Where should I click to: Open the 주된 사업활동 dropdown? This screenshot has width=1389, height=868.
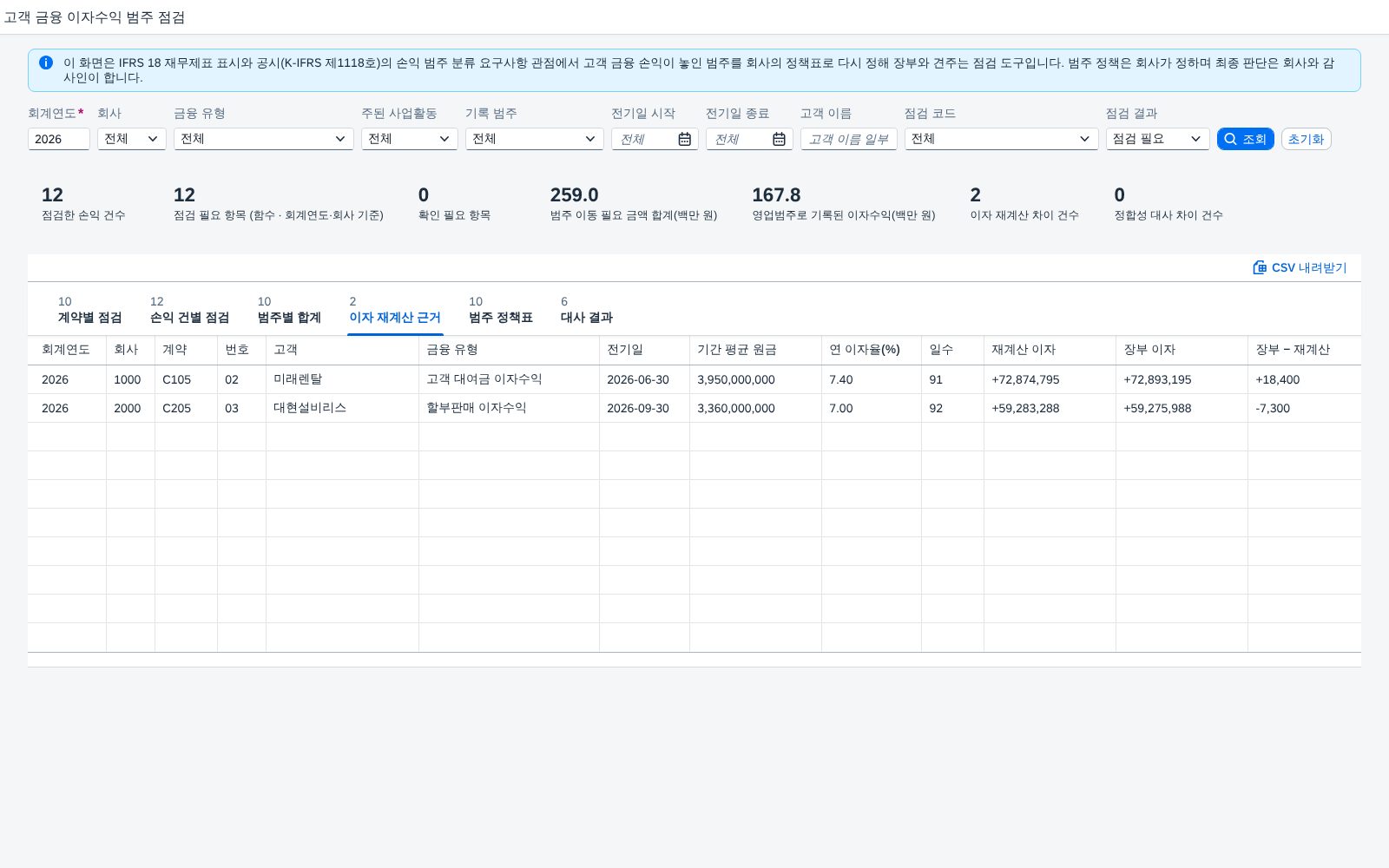click(x=410, y=139)
